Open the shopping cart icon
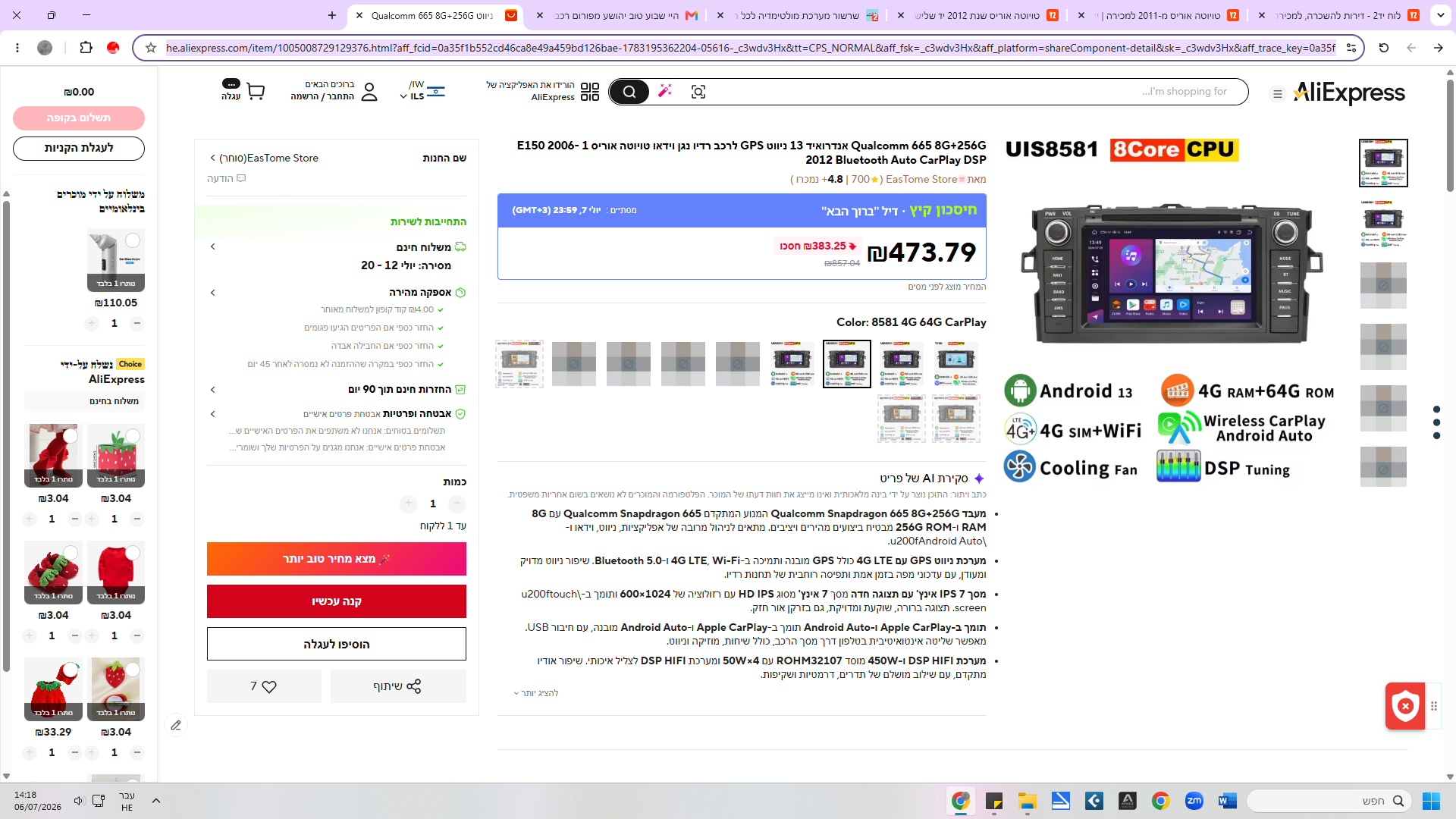 [256, 92]
